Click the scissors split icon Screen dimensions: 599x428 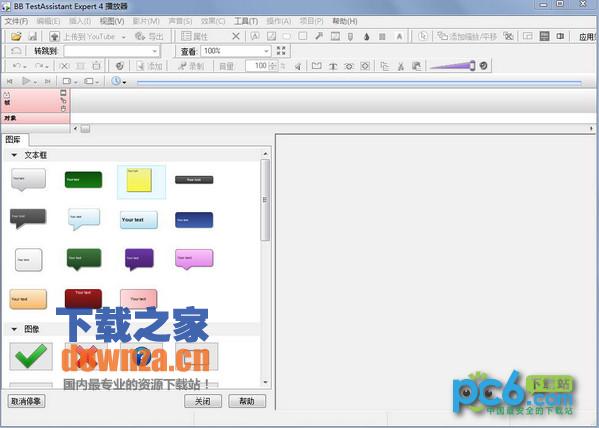[x=401, y=66]
